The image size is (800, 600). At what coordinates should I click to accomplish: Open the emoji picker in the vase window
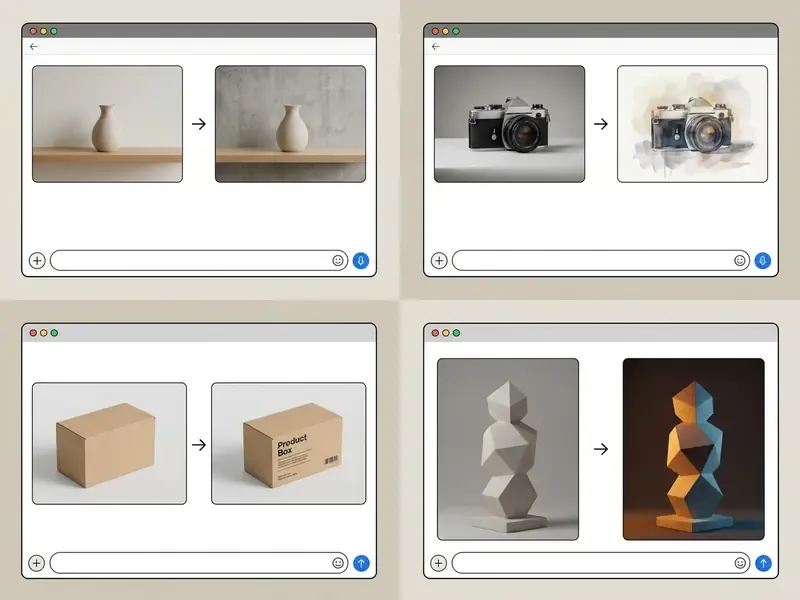point(338,261)
